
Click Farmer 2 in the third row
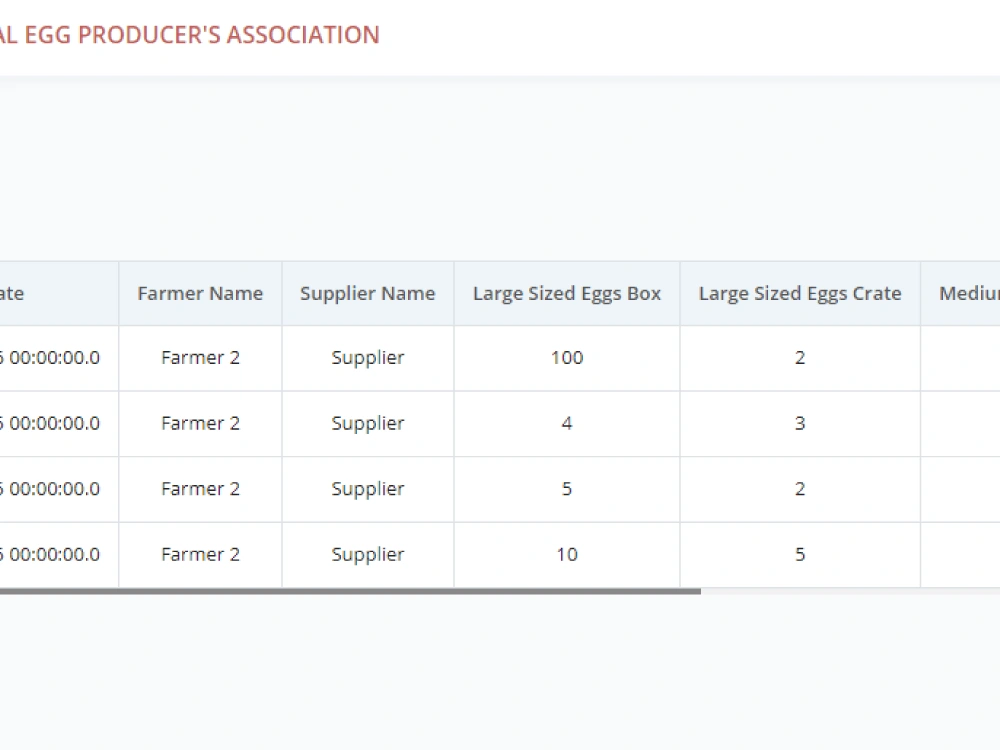click(x=200, y=489)
